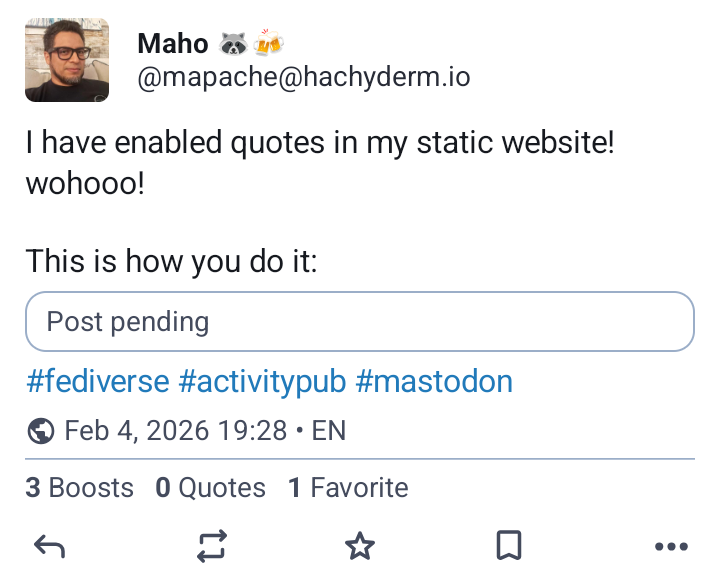This screenshot has height=575, width=719.
Task: View the 1 Favorite list
Action: point(348,488)
